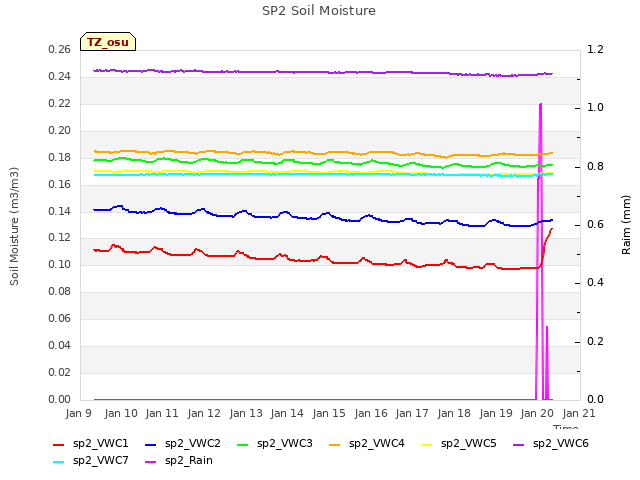The height and width of the screenshot is (480, 640).
Task: Click the Raim (mm) right axis label
Action: 626,225
